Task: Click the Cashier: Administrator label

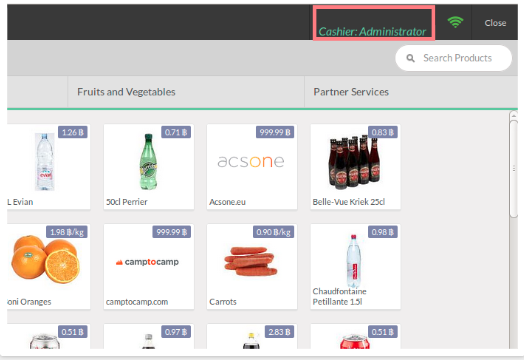Action: click(372, 31)
